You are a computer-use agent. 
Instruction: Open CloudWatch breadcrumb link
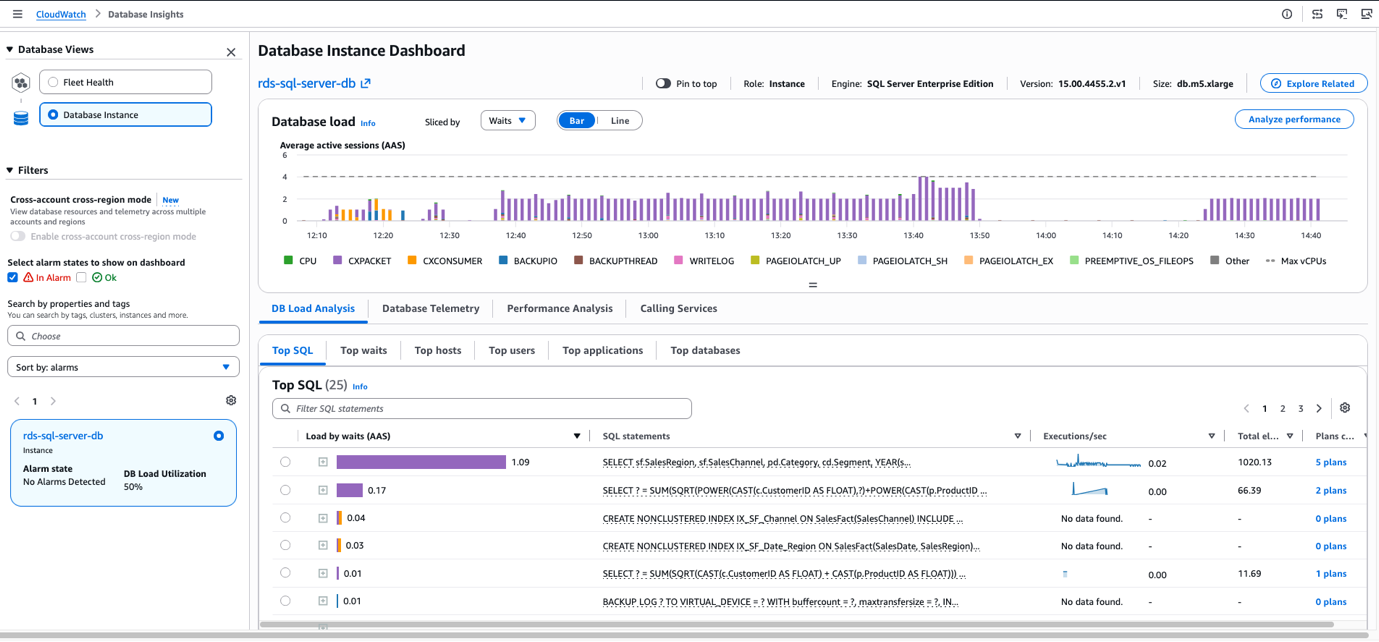point(61,14)
